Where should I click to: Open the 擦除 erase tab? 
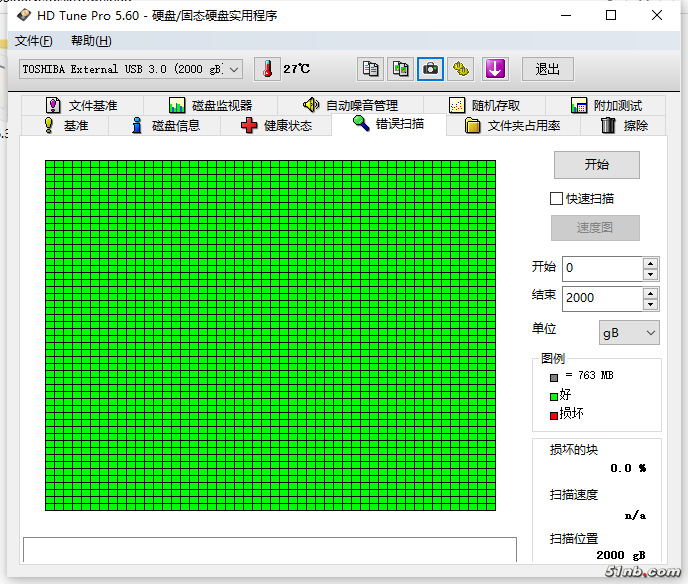pos(624,126)
